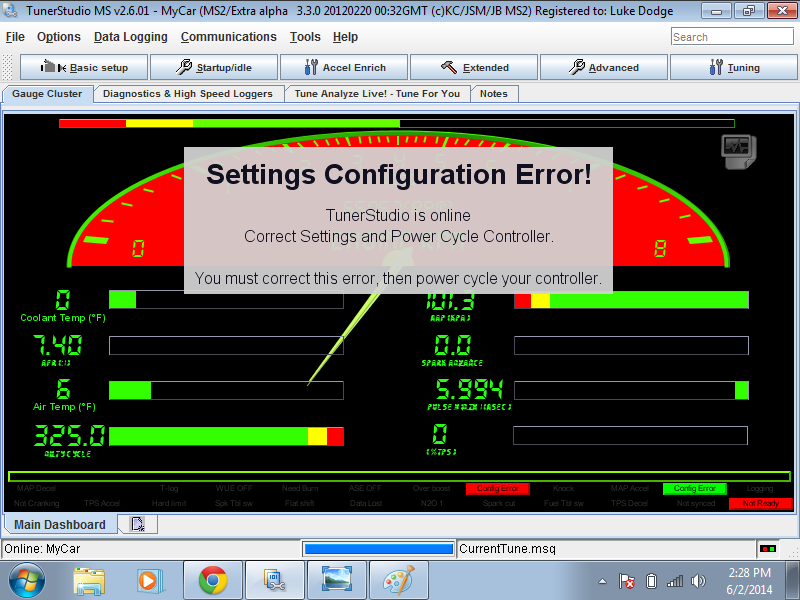Screen dimensions: 800x600
Task: Switch to Diagnostics & High Speed Loggers tab
Action: [x=188, y=94]
